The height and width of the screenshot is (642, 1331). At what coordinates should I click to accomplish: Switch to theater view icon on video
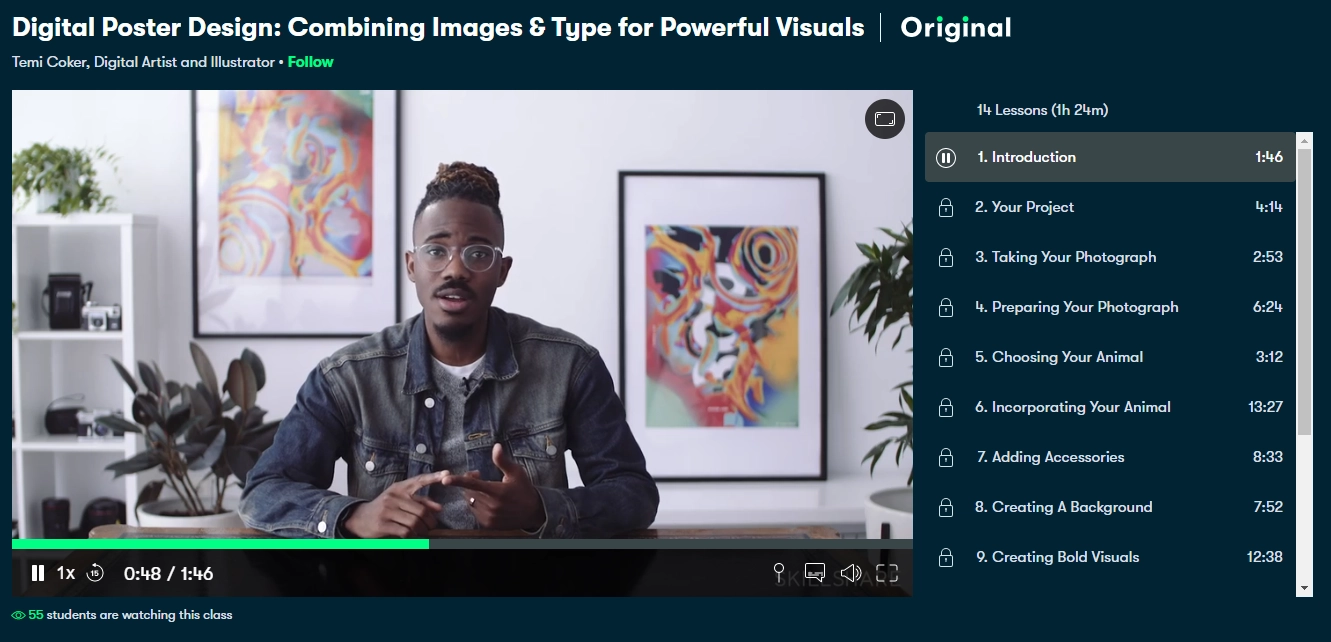click(885, 119)
